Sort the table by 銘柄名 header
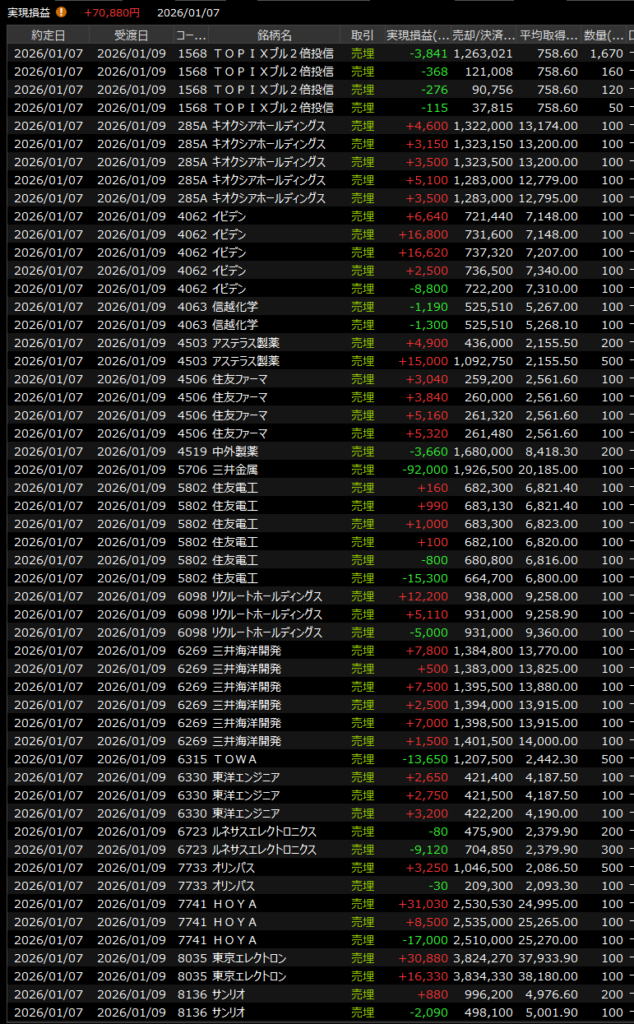 click(x=275, y=35)
